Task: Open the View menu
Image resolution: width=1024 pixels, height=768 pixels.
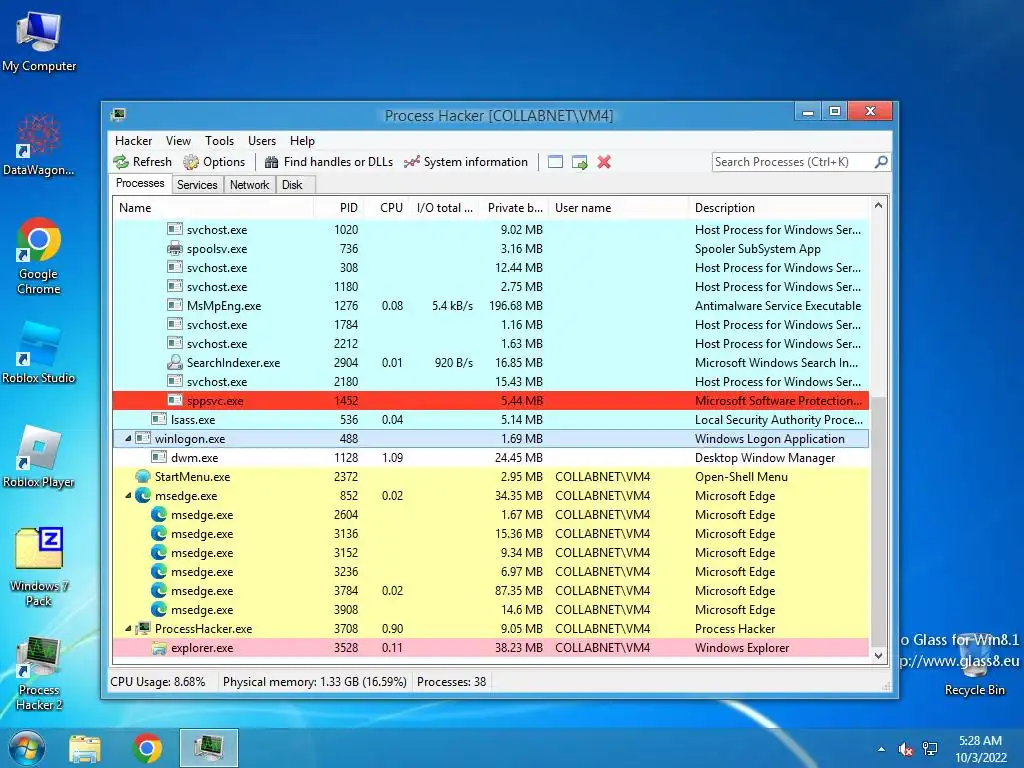Action: pos(178,141)
